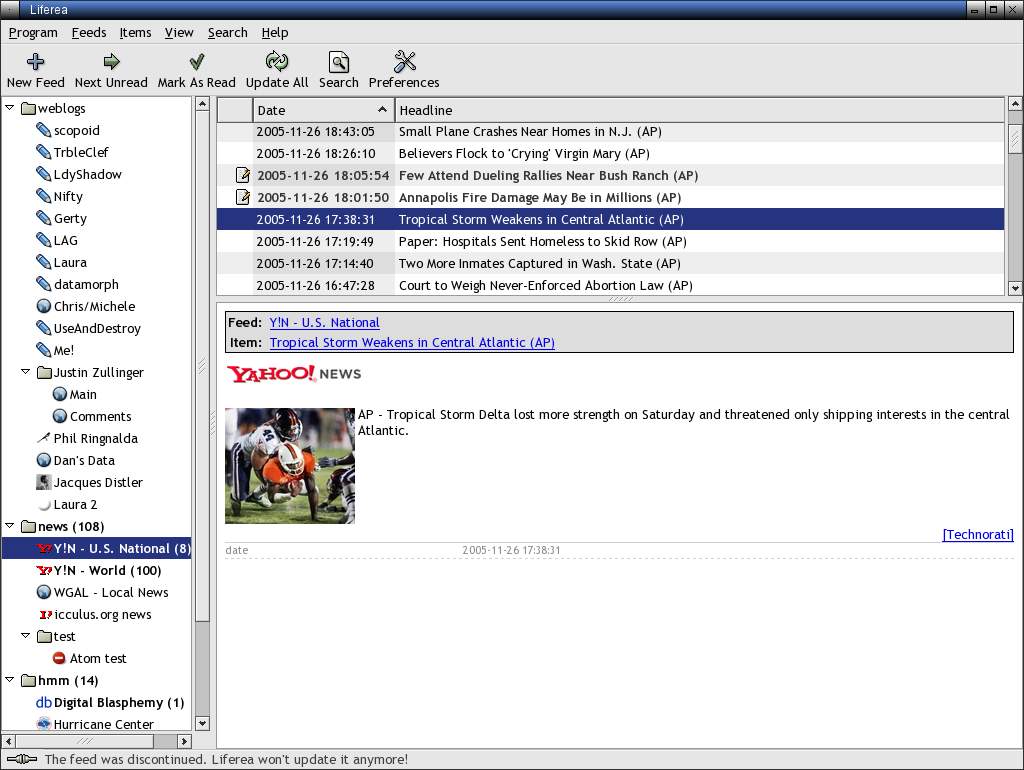Open the Items menu
This screenshot has width=1024, height=770.
click(x=135, y=33)
